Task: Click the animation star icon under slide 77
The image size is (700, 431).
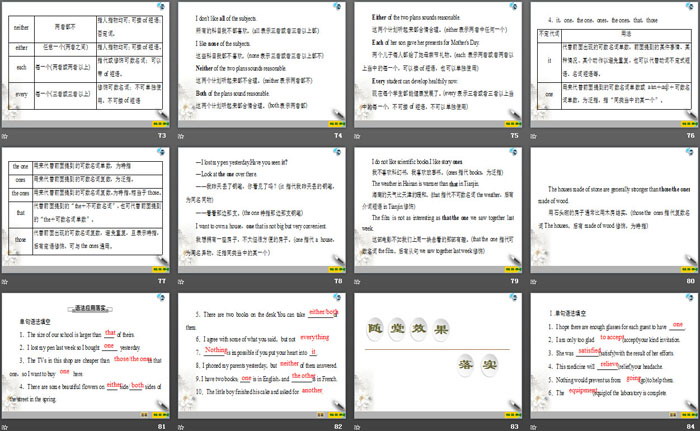Action: point(4,281)
